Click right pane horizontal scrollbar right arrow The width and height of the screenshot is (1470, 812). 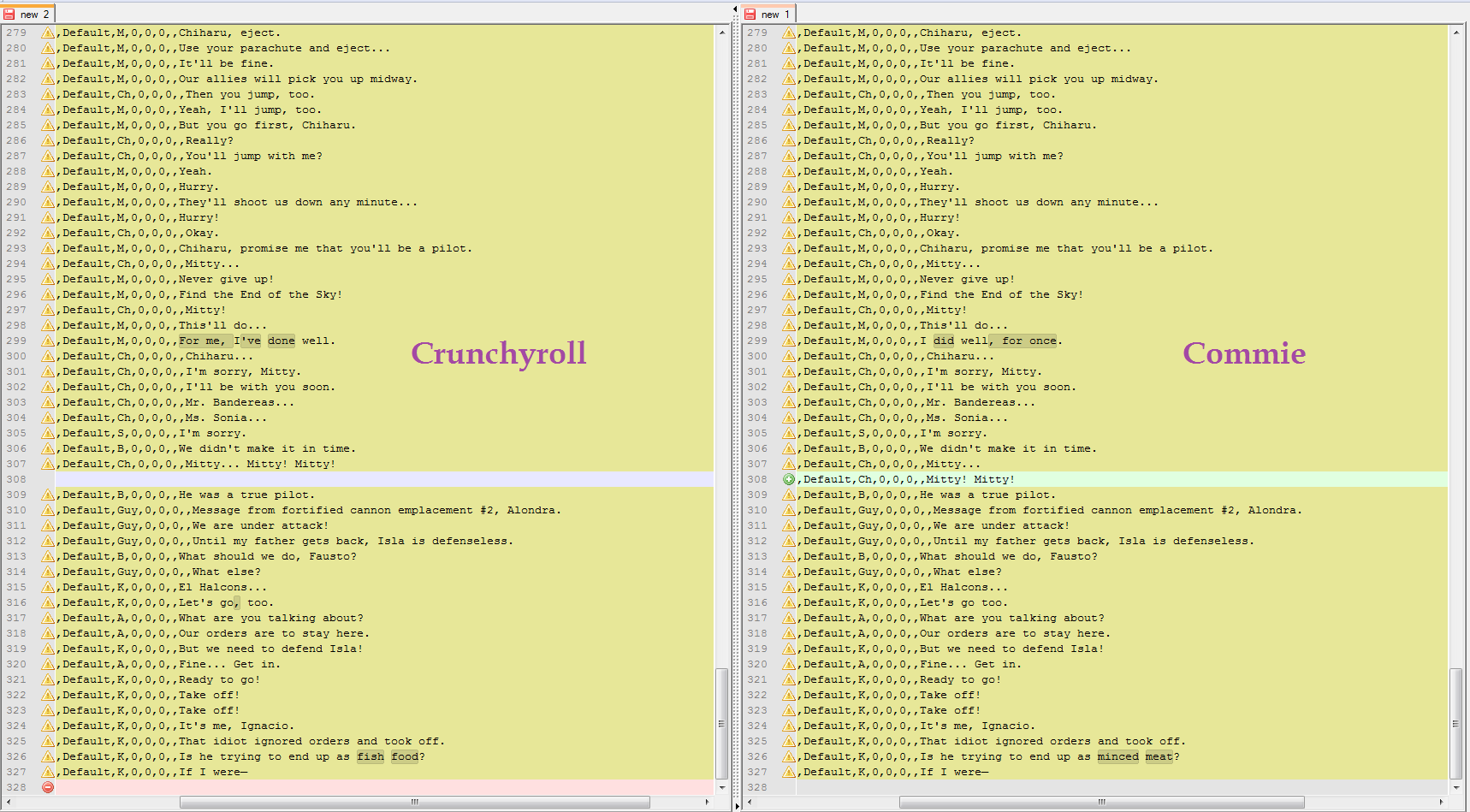[1441, 802]
